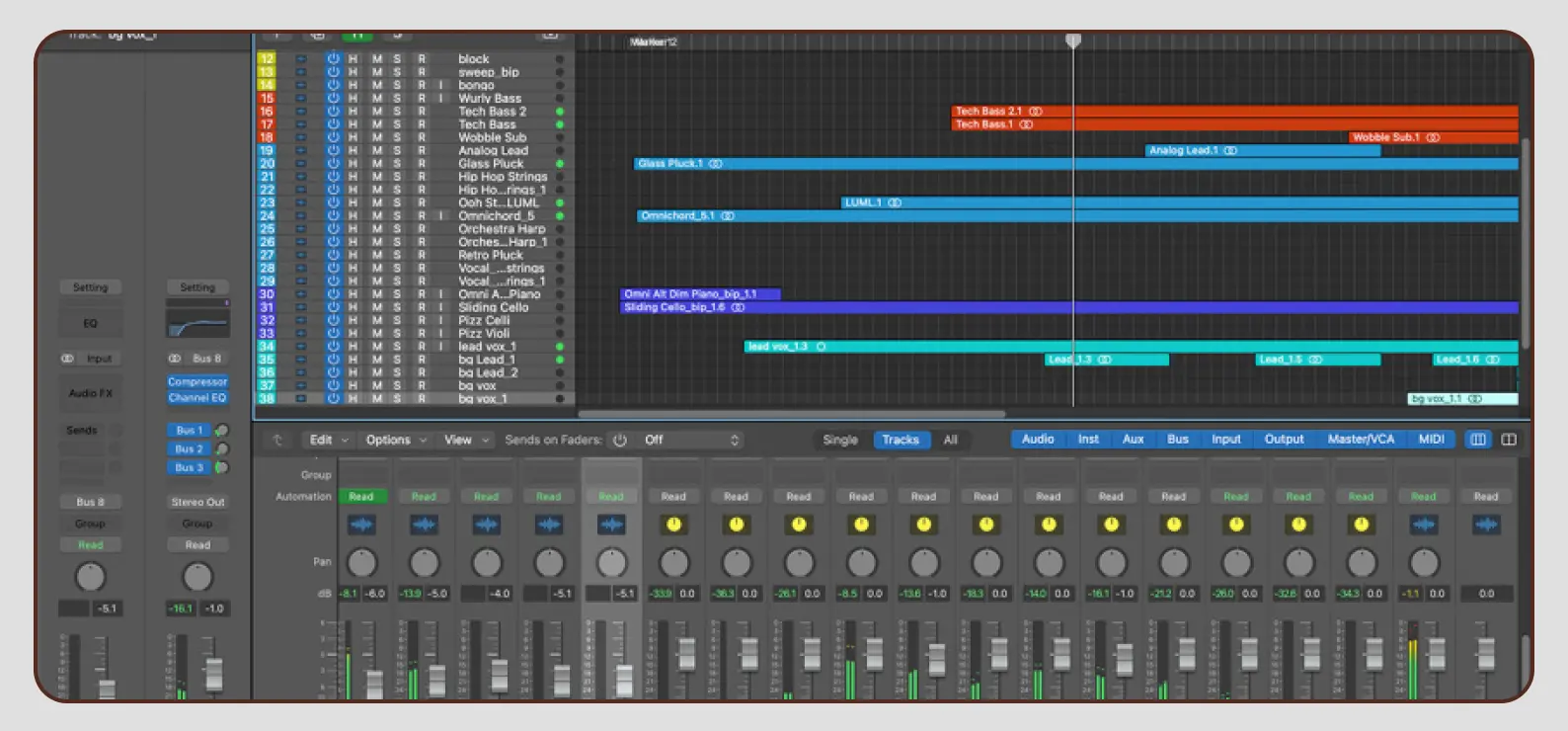Click waveform icon on highlighted fifth mixer strip
Viewport: 1568px width, 731px height.
point(611,525)
